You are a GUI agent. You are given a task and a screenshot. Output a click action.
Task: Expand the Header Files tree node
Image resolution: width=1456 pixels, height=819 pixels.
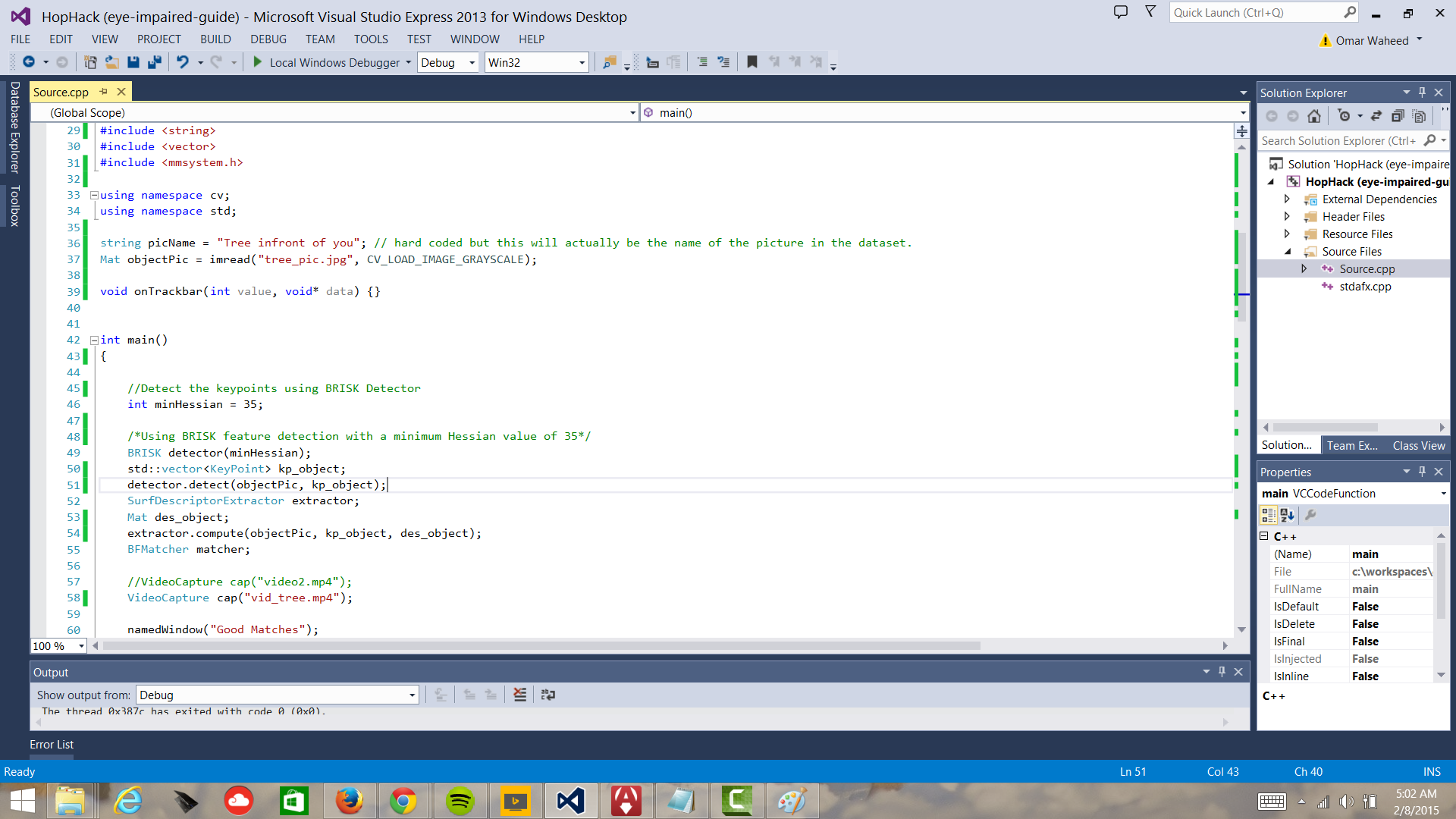[1287, 217]
